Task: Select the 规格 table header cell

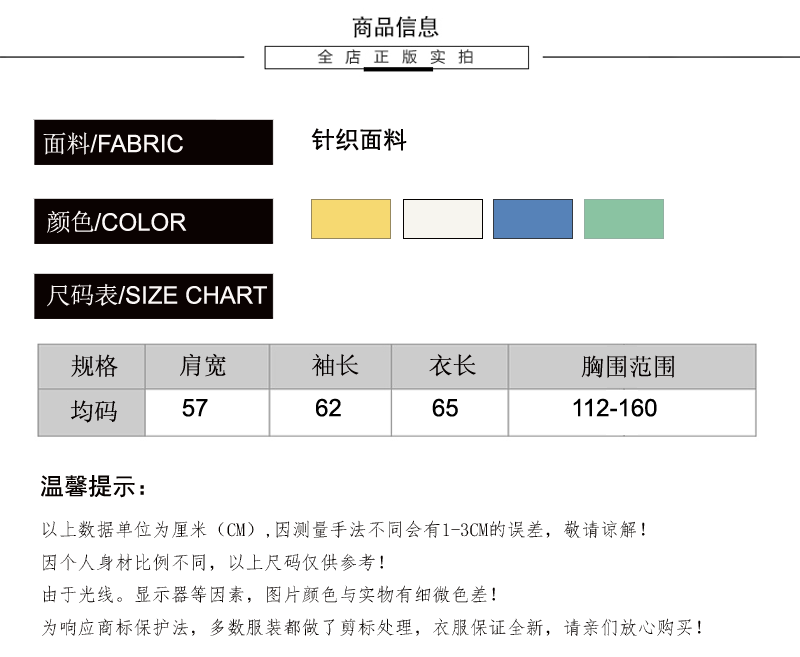Action: tap(93, 366)
